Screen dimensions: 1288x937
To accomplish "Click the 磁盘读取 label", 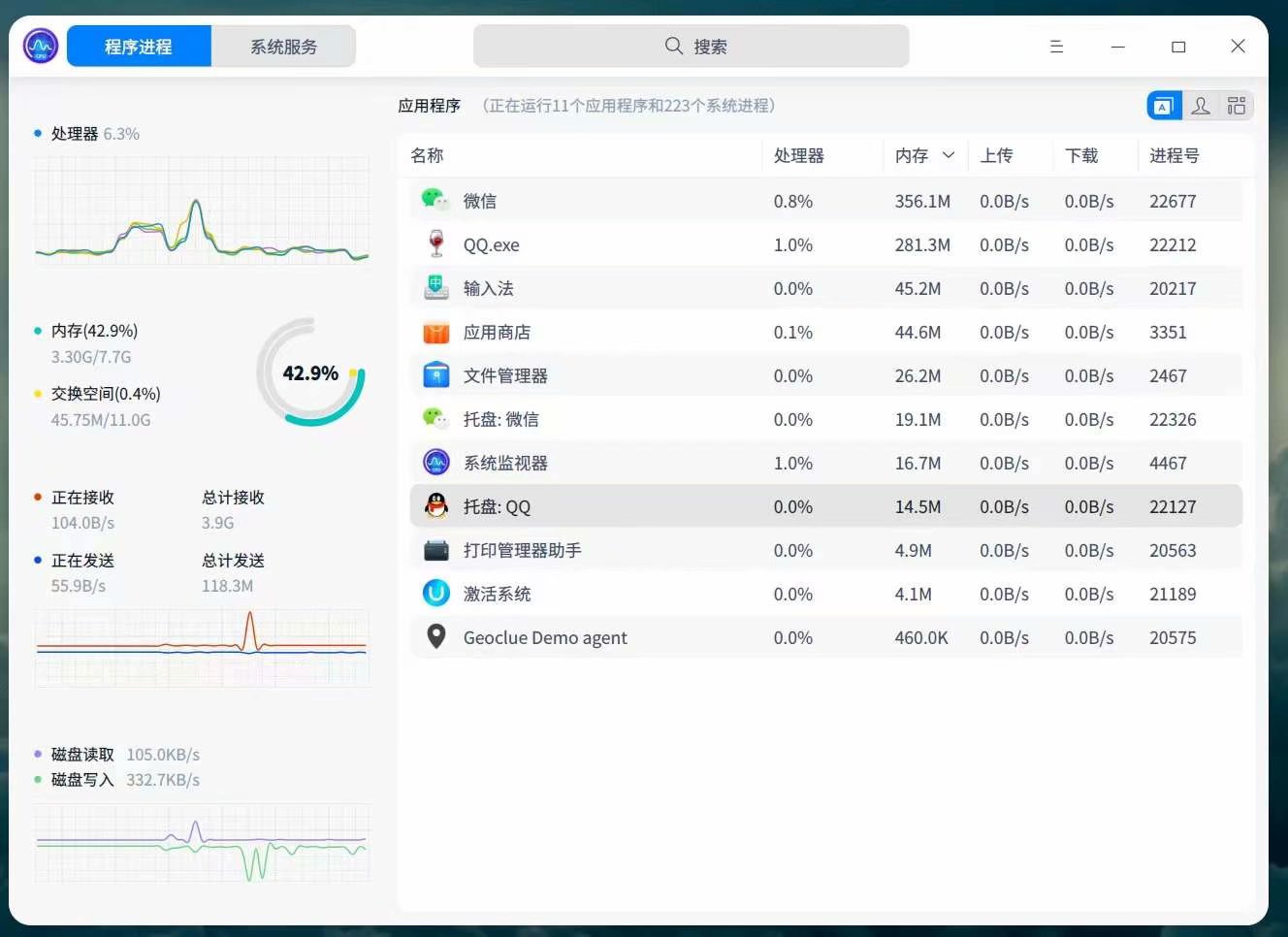I will (x=82, y=755).
